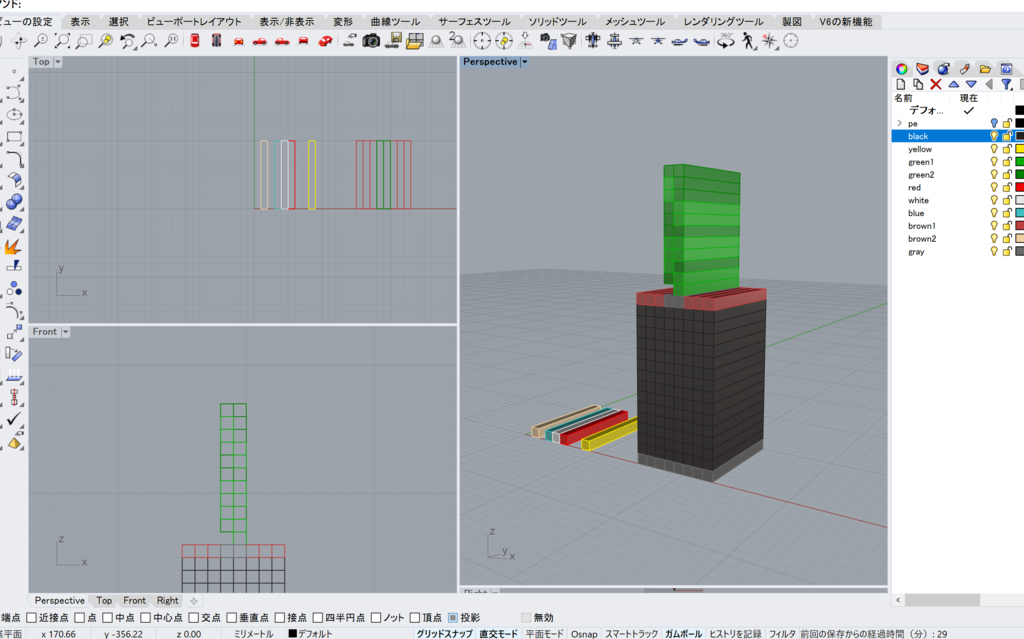Enable the 交点 osnap checkbox

pos(193,617)
